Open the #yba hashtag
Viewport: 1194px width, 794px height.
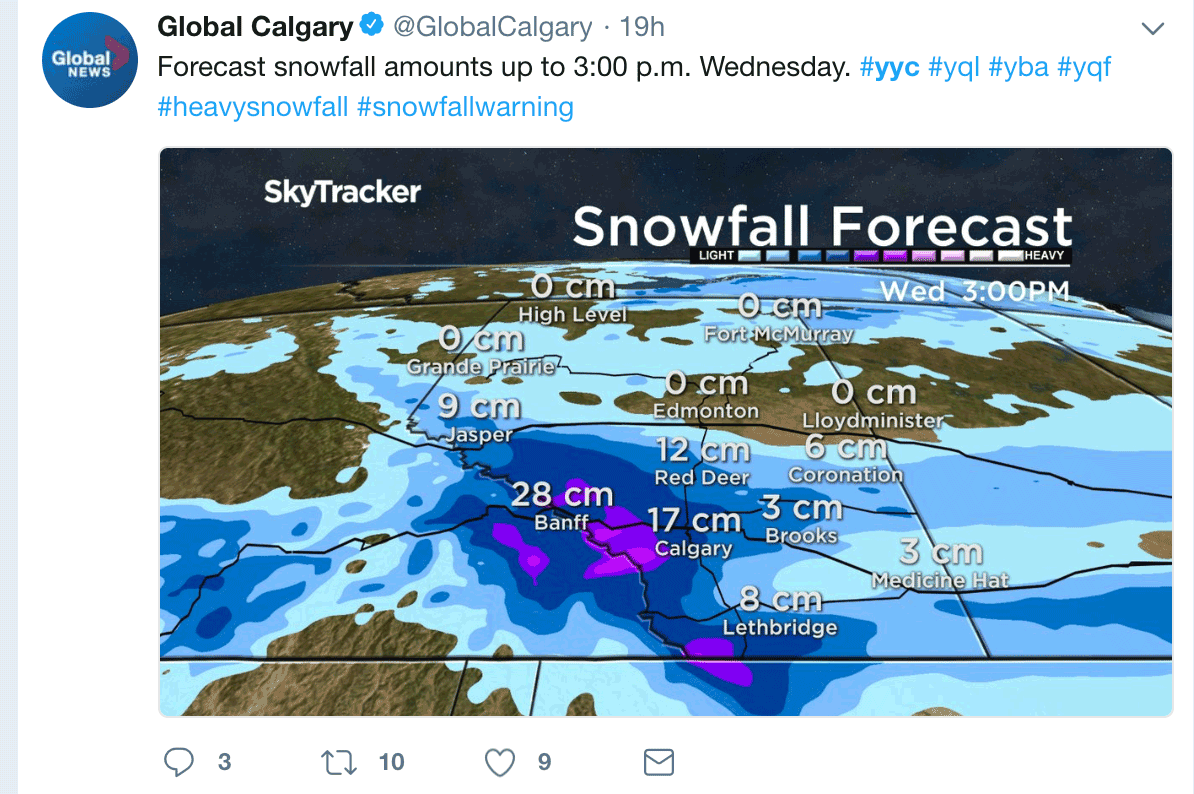tap(1019, 67)
